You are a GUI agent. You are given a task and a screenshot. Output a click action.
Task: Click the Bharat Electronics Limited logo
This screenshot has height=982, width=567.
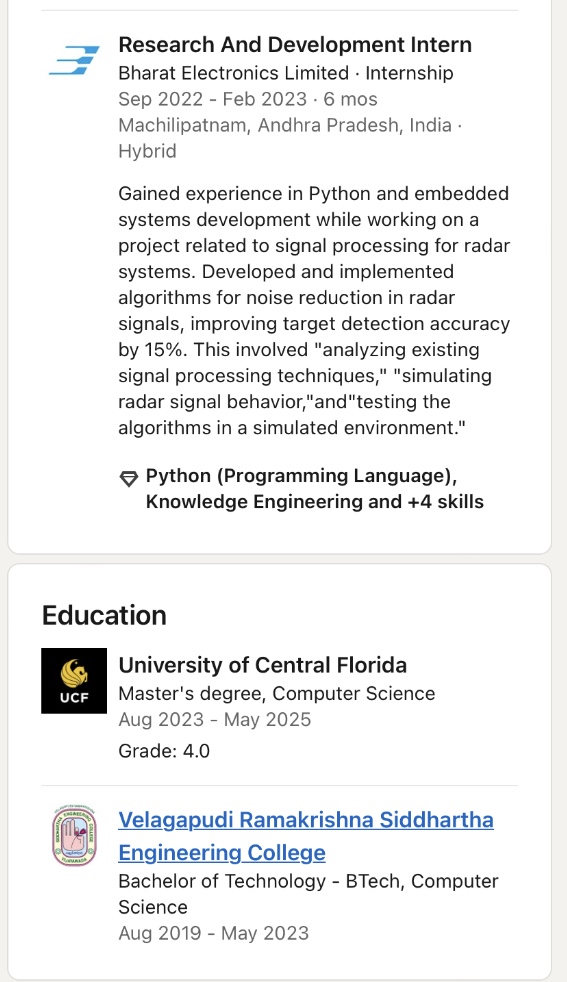point(75,60)
